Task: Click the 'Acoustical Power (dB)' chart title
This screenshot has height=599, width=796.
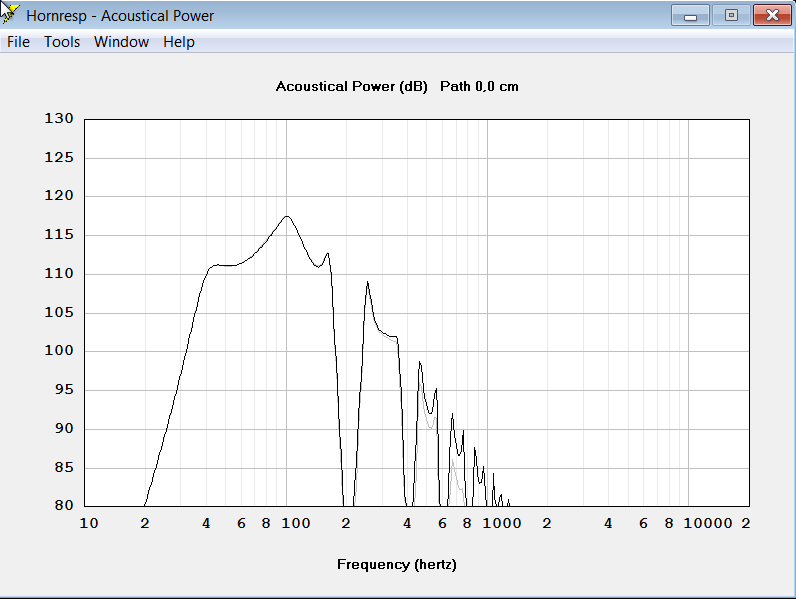Action: click(x=352, y=86)
